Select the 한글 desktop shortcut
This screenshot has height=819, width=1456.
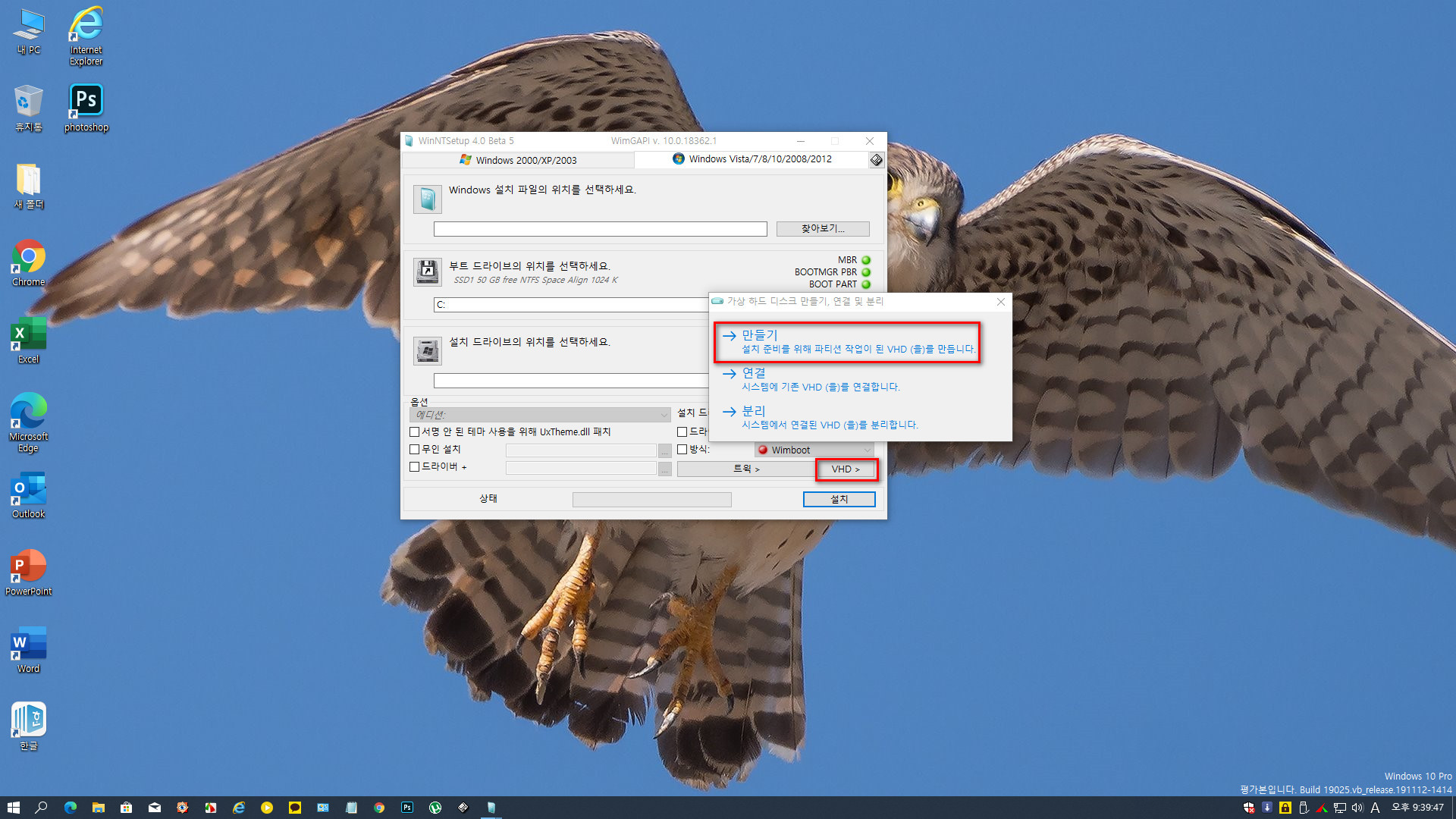pos(29,727)
